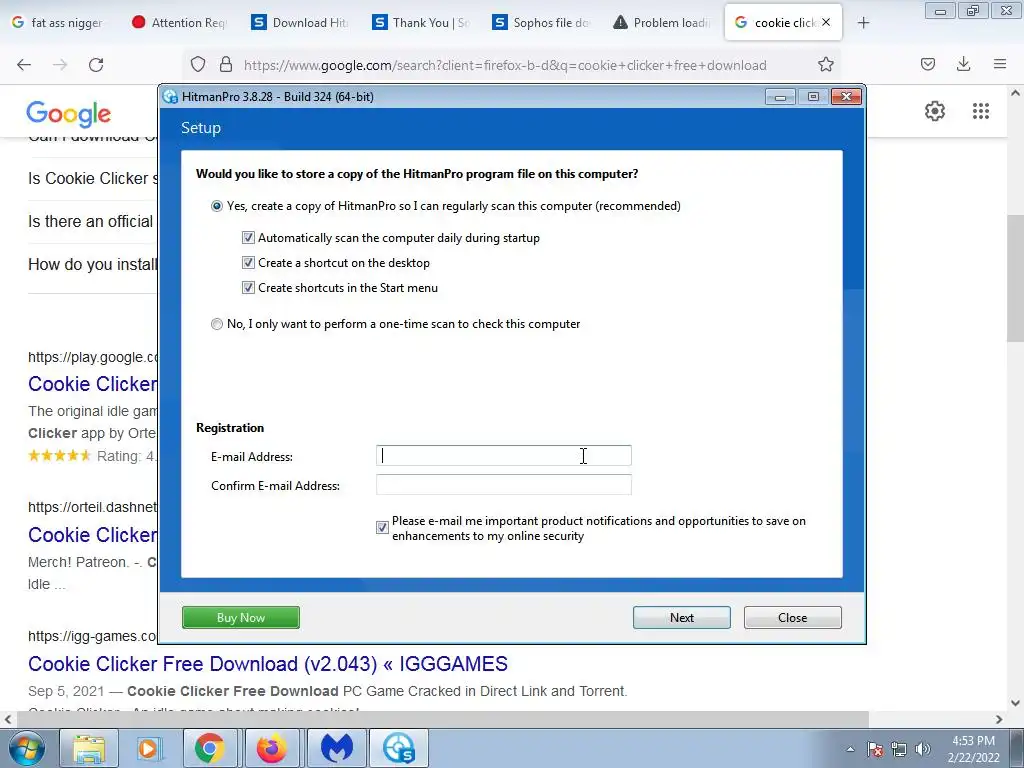Switch to the Download HitmanPro tab
Screen dimensions: 1024x768
click(x=299, y=23)
